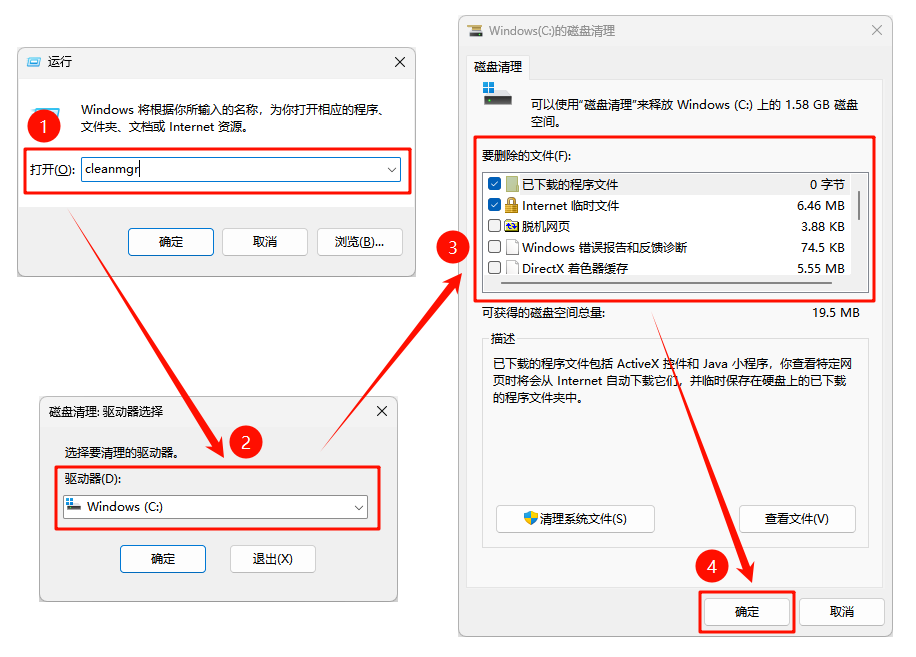Click the Disk Cleanup title bar icon
The height and width of the screenshot is (657, 916).
[x=475, y=31]
